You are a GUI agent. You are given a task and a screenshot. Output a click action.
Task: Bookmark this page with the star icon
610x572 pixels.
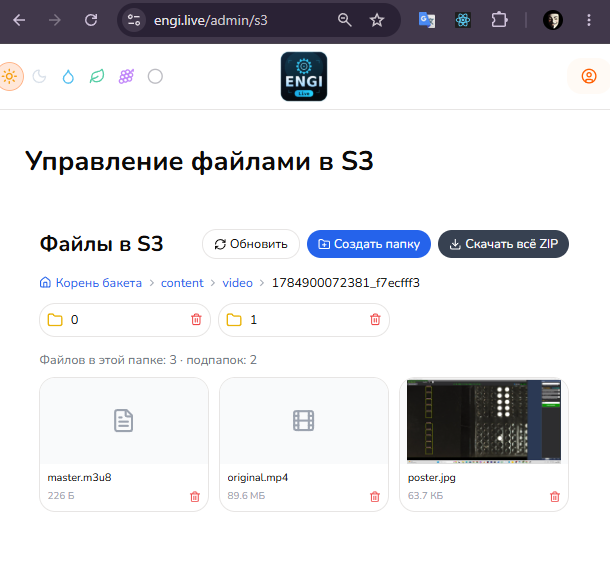click(377, 20)
